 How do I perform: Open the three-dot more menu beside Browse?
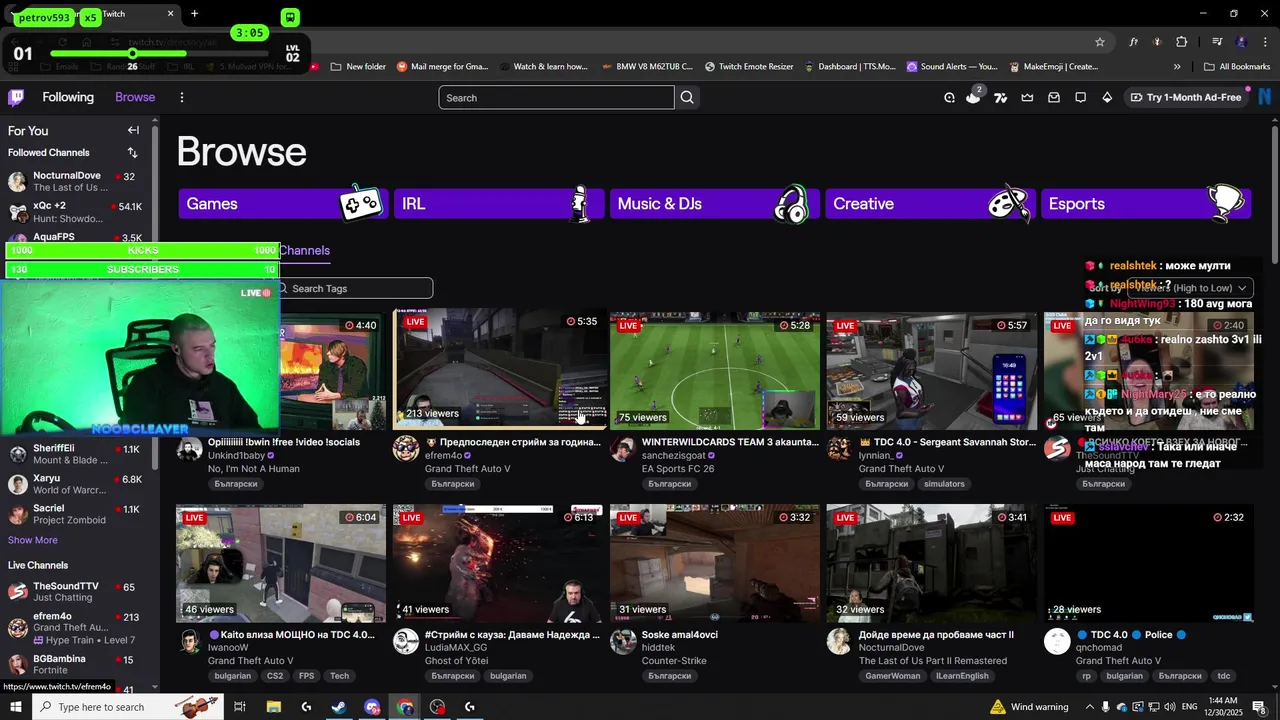tap(182, 97)
